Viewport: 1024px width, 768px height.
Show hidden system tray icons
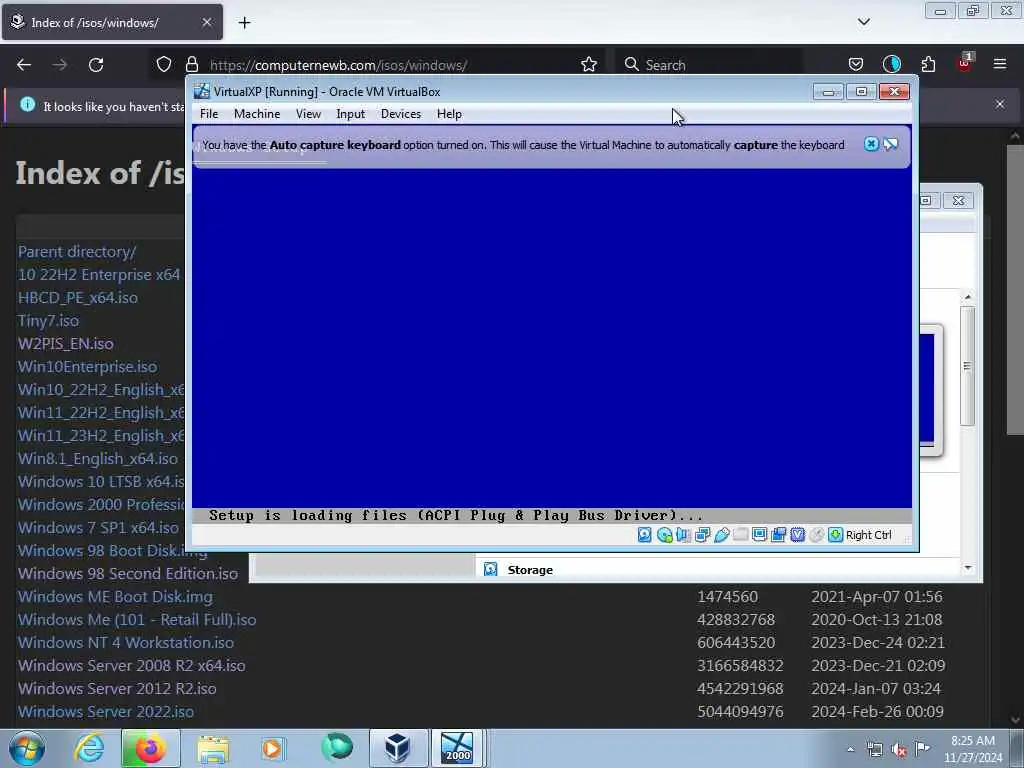click(850, 750)
